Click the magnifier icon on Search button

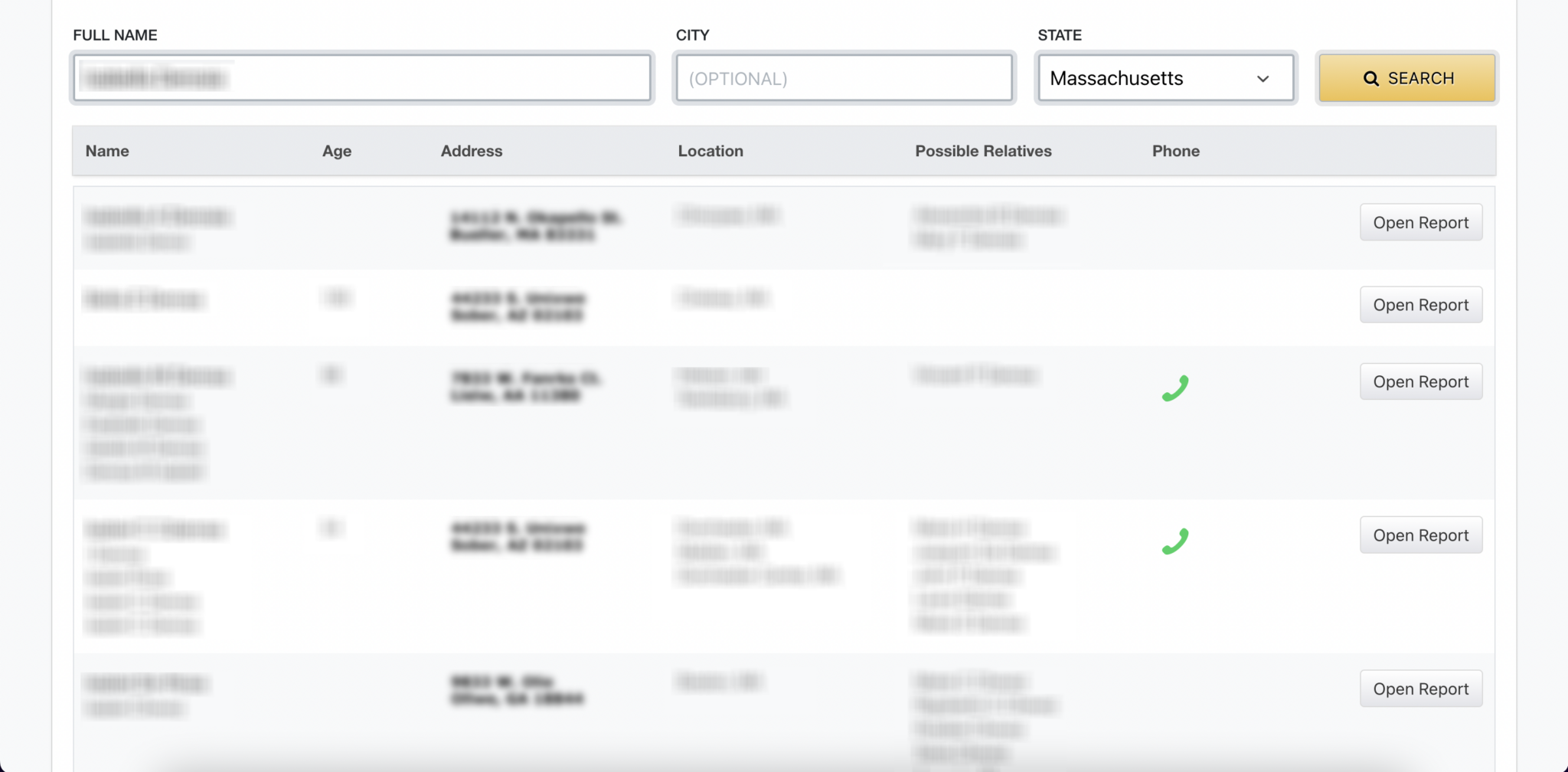point(1370,79)
